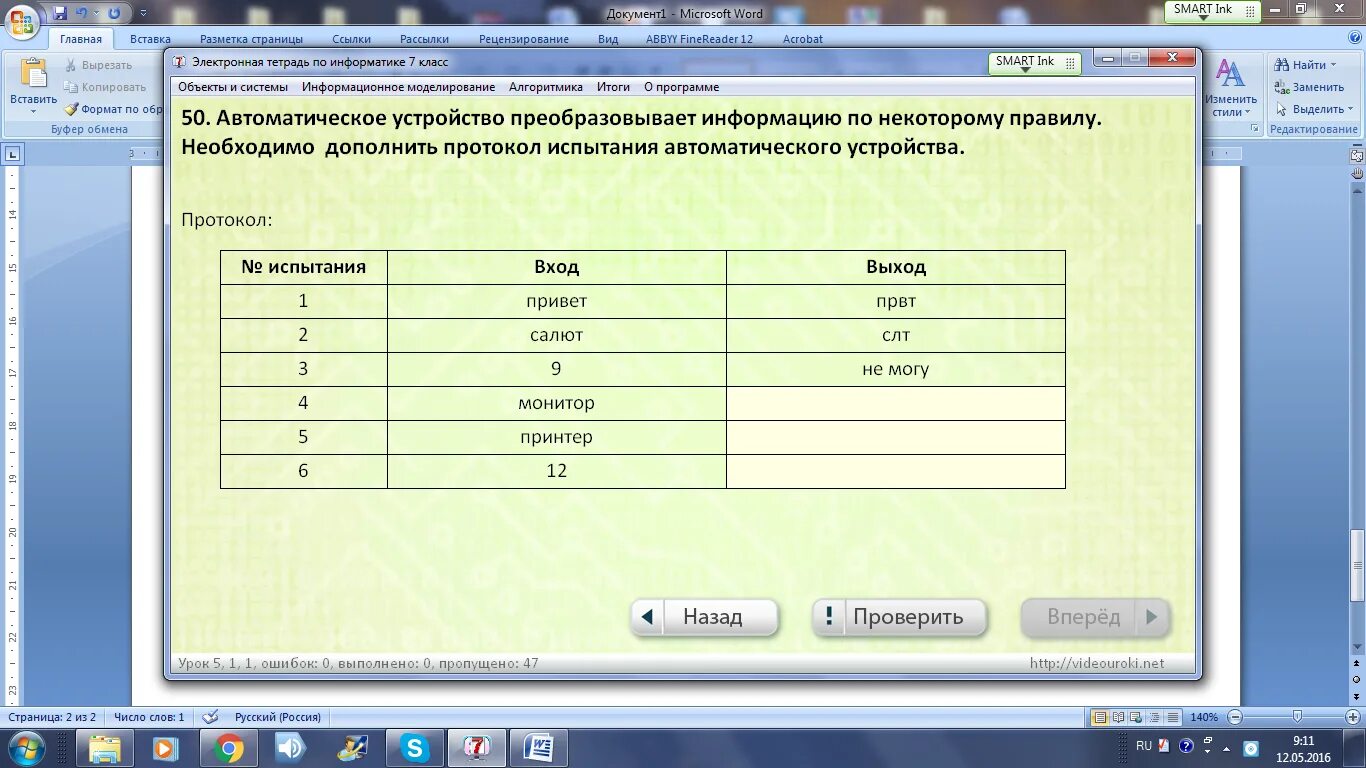
Task: Click the SMART Ink grip dots on the notebook window
Action: [x=1071, y=63]
